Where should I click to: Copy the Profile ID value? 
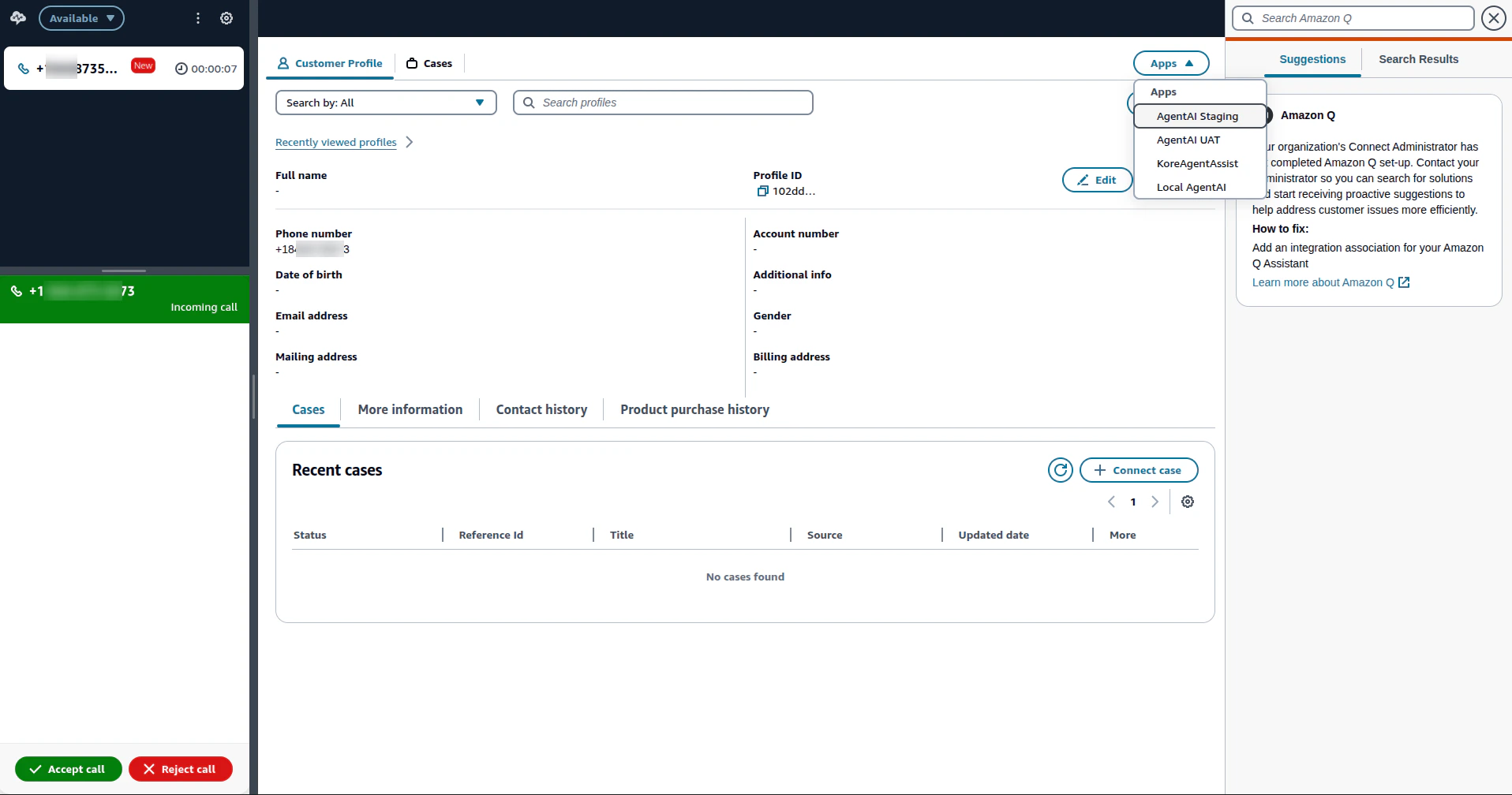click(x=762, y=191)
